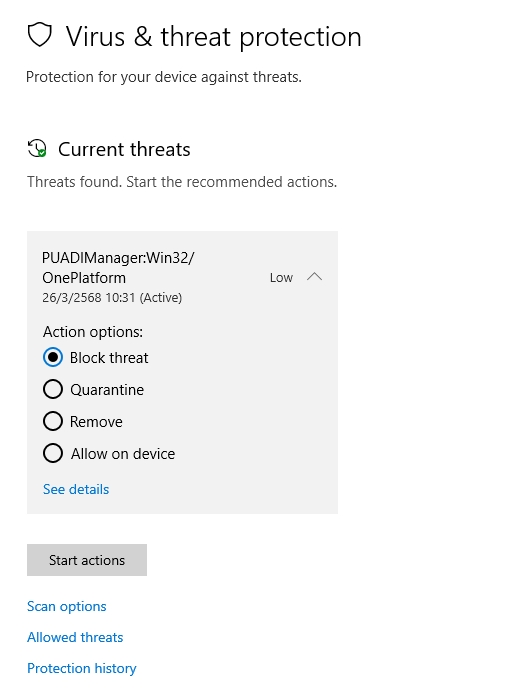This screenshot has width=519, height=694.
Task: Open the Allowed threats link
Action: 75,637
